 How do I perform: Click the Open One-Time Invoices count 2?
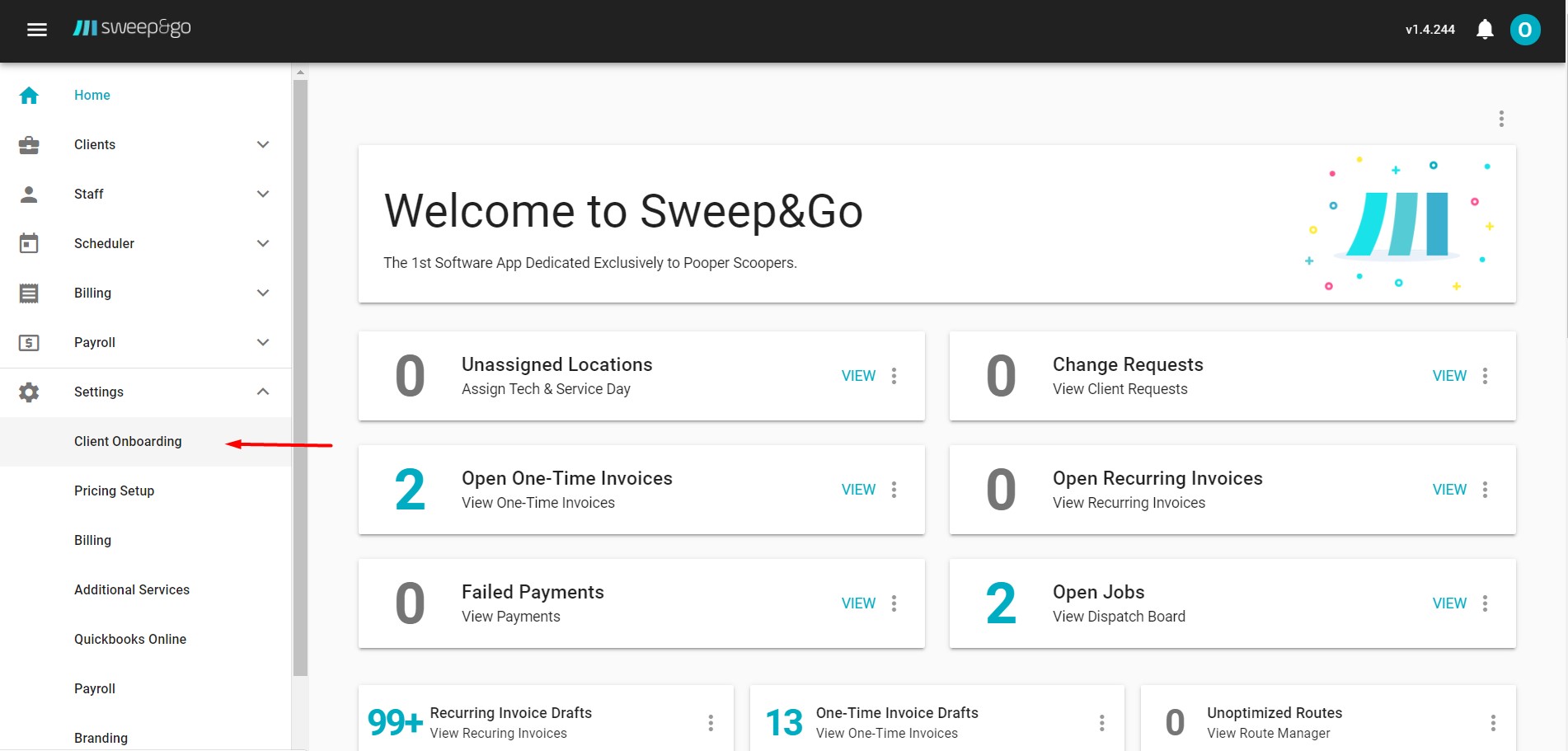click(x=410, y=490)
